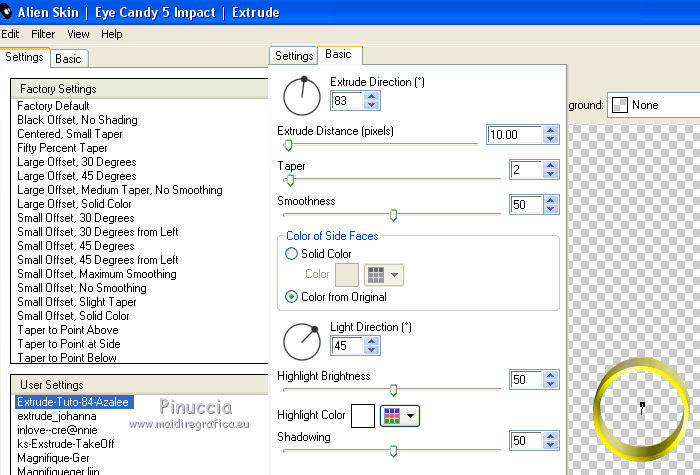Click the Taper slider handle
Viewport: 700px width, 475px height.
pyautogui.click(x=290, y=180)
